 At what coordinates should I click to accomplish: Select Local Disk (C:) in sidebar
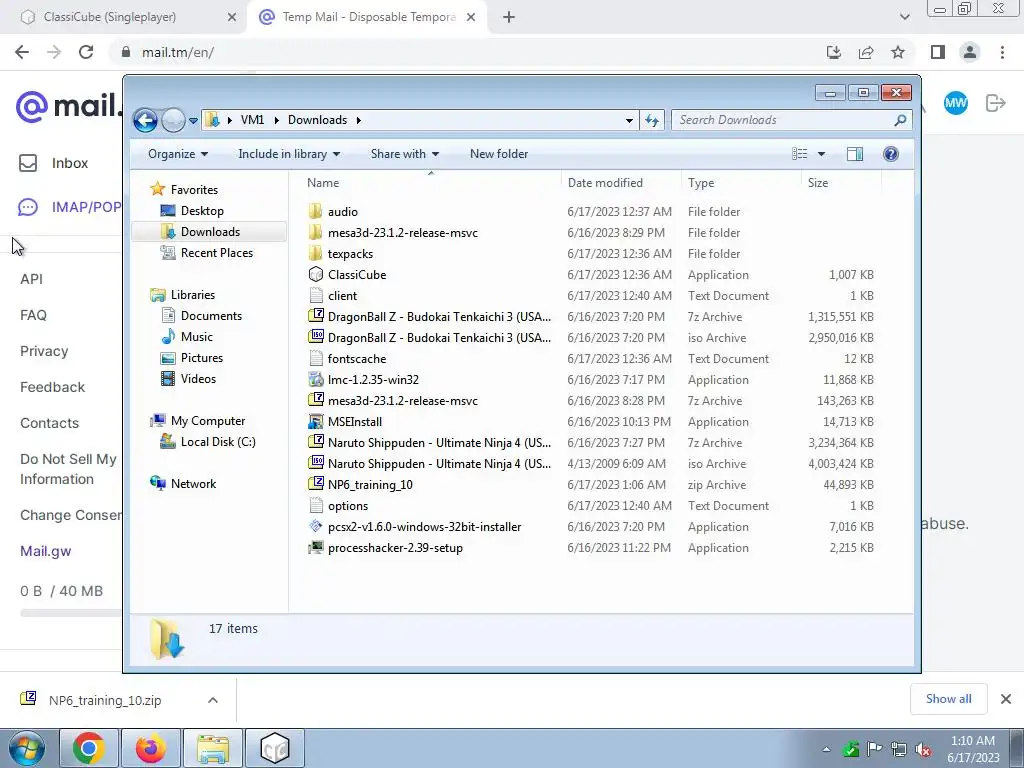[217, 442]
